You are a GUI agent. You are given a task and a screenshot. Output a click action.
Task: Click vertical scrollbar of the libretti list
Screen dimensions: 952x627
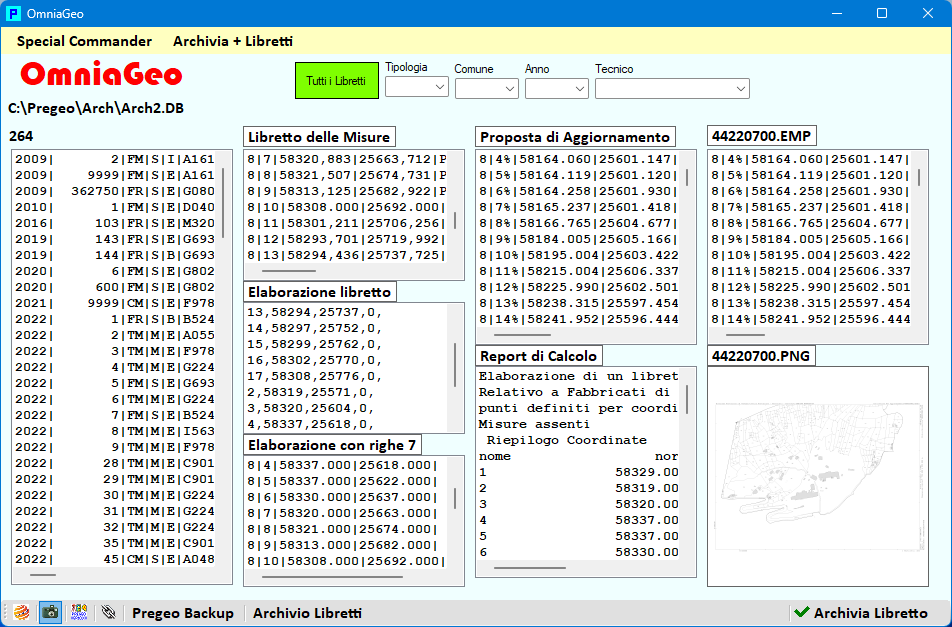pos(223,203)
